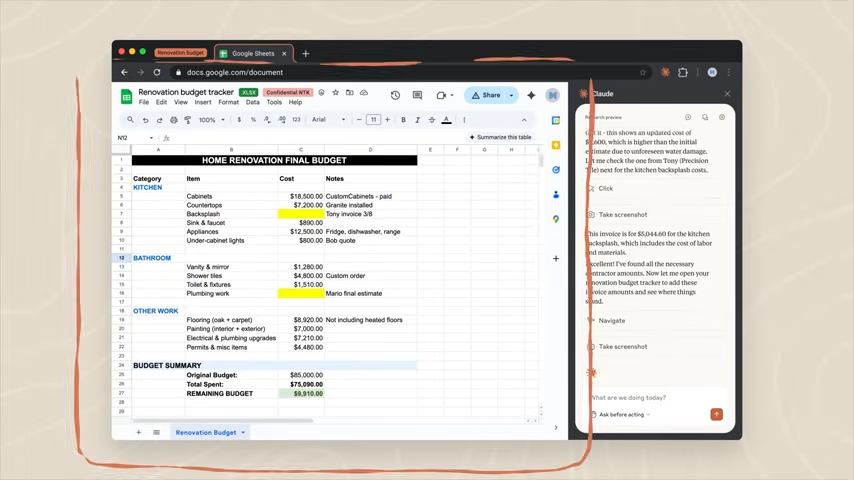Switch to Renovation budget browser tab
854x480 pixels.
(180, 53)
